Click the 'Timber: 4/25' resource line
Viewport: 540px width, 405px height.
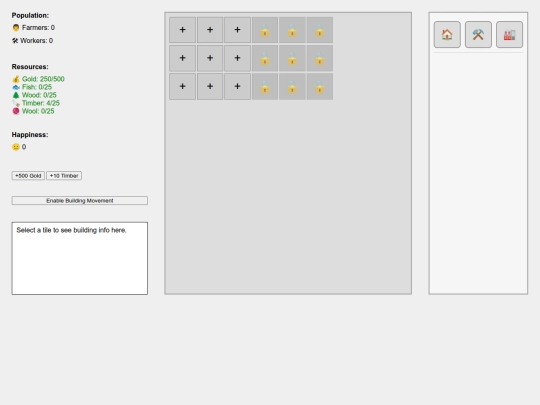(36, 103)
